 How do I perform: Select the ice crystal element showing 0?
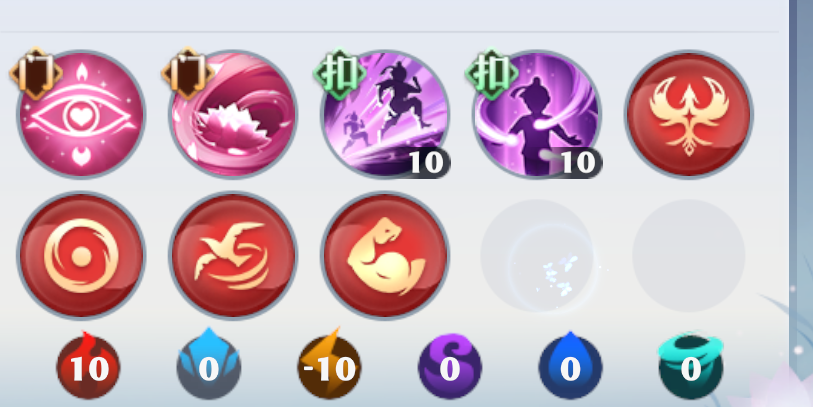click(208, 365)
